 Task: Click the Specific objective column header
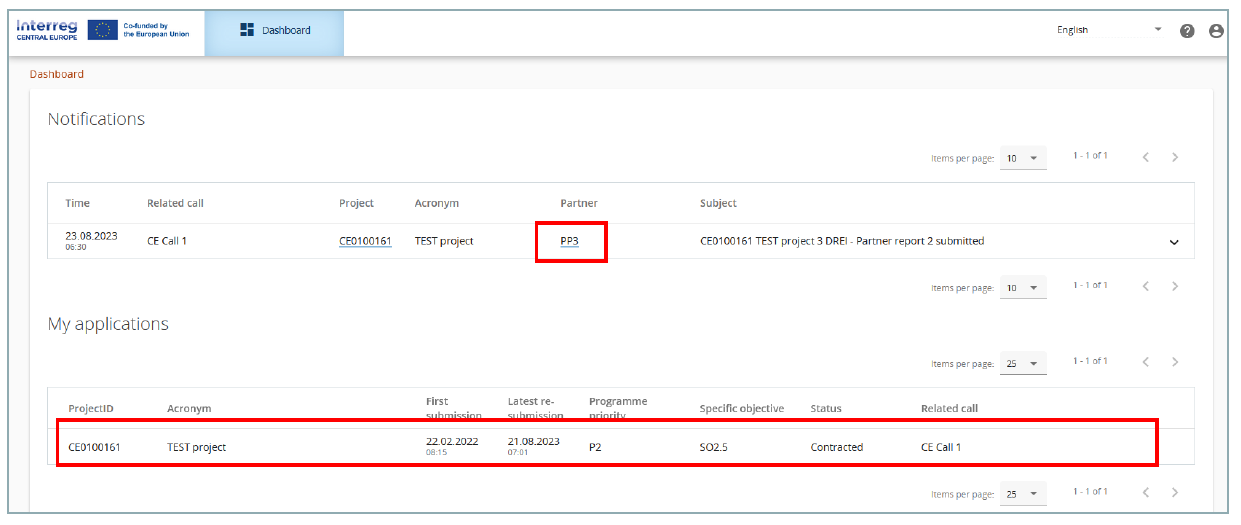tap(742, 408)
